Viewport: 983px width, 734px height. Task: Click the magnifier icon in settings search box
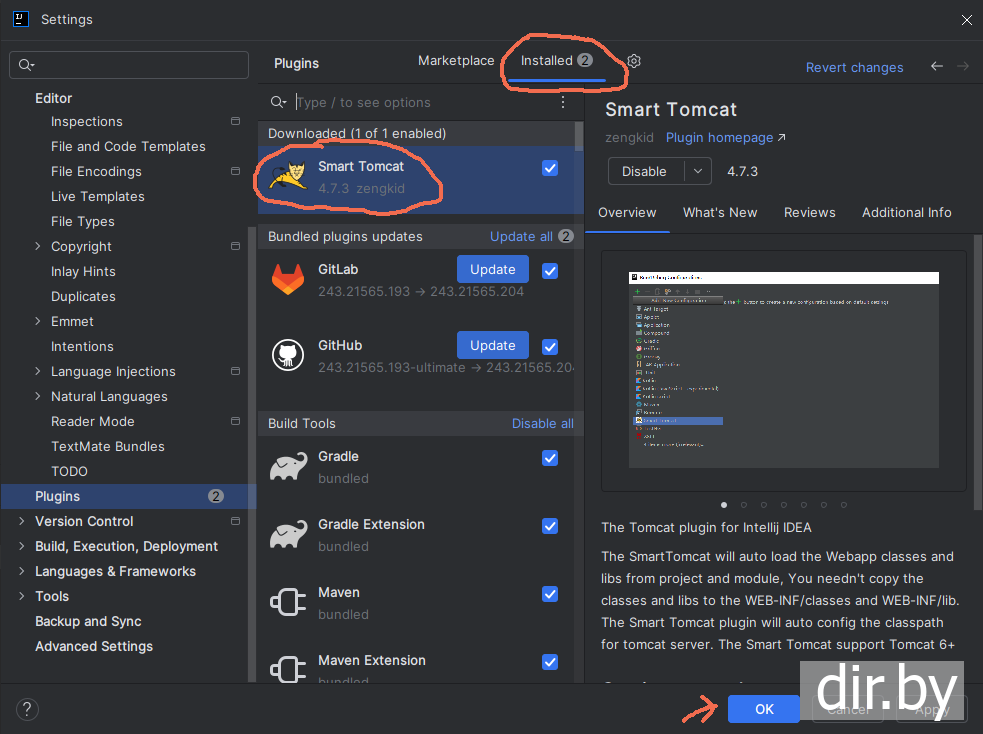coord(26,65)
